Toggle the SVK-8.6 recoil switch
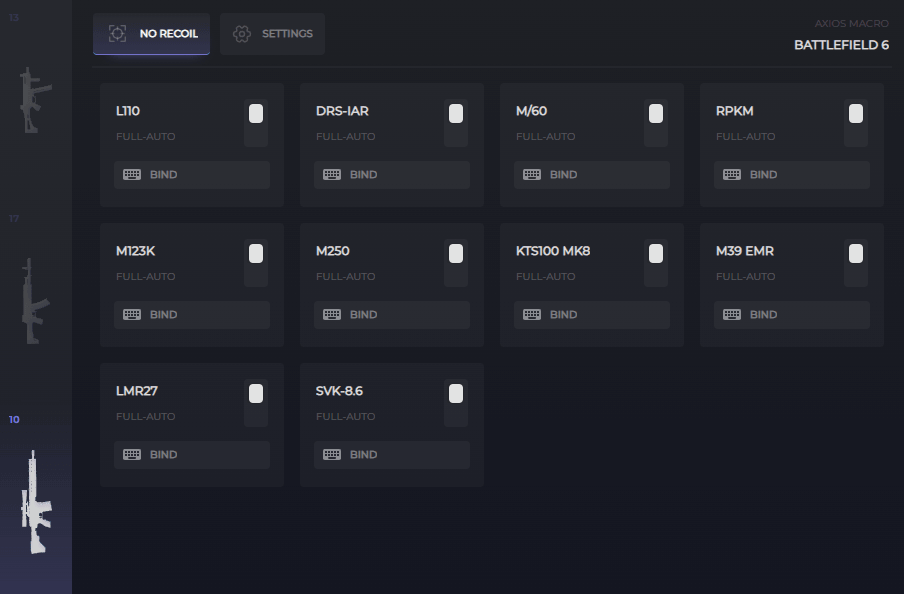 pyautogui.click(x=456, y=404)
